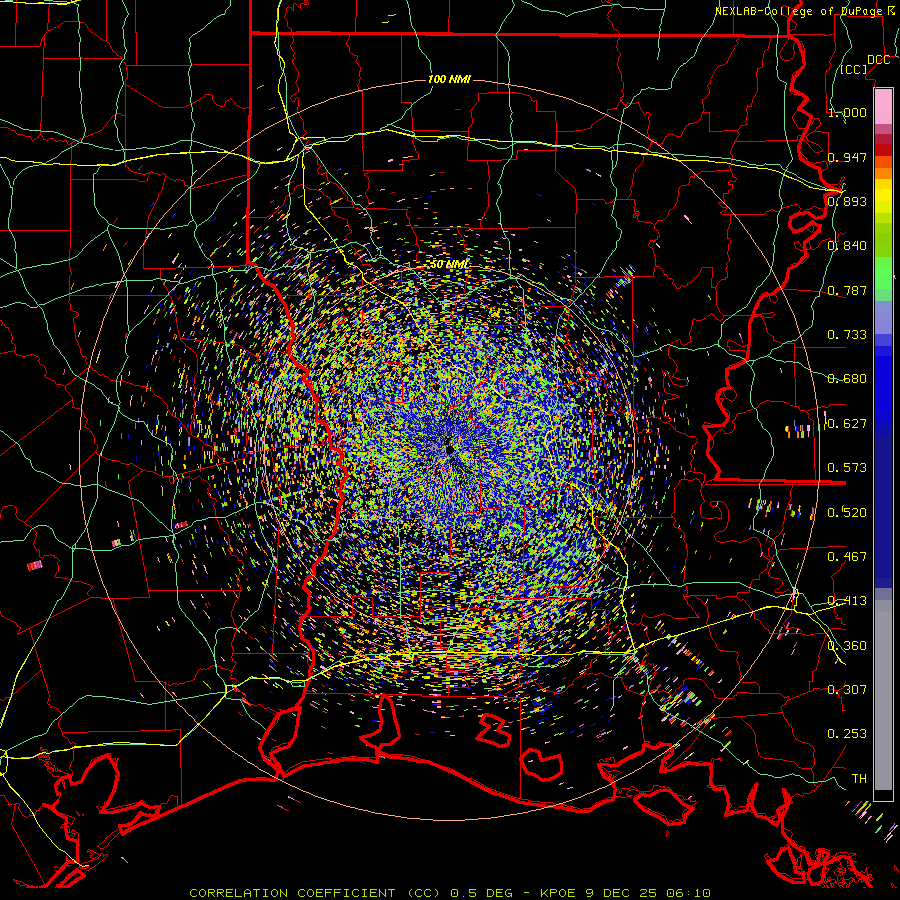Click the 0.467 legend value
900x900 pixels.
847,557
